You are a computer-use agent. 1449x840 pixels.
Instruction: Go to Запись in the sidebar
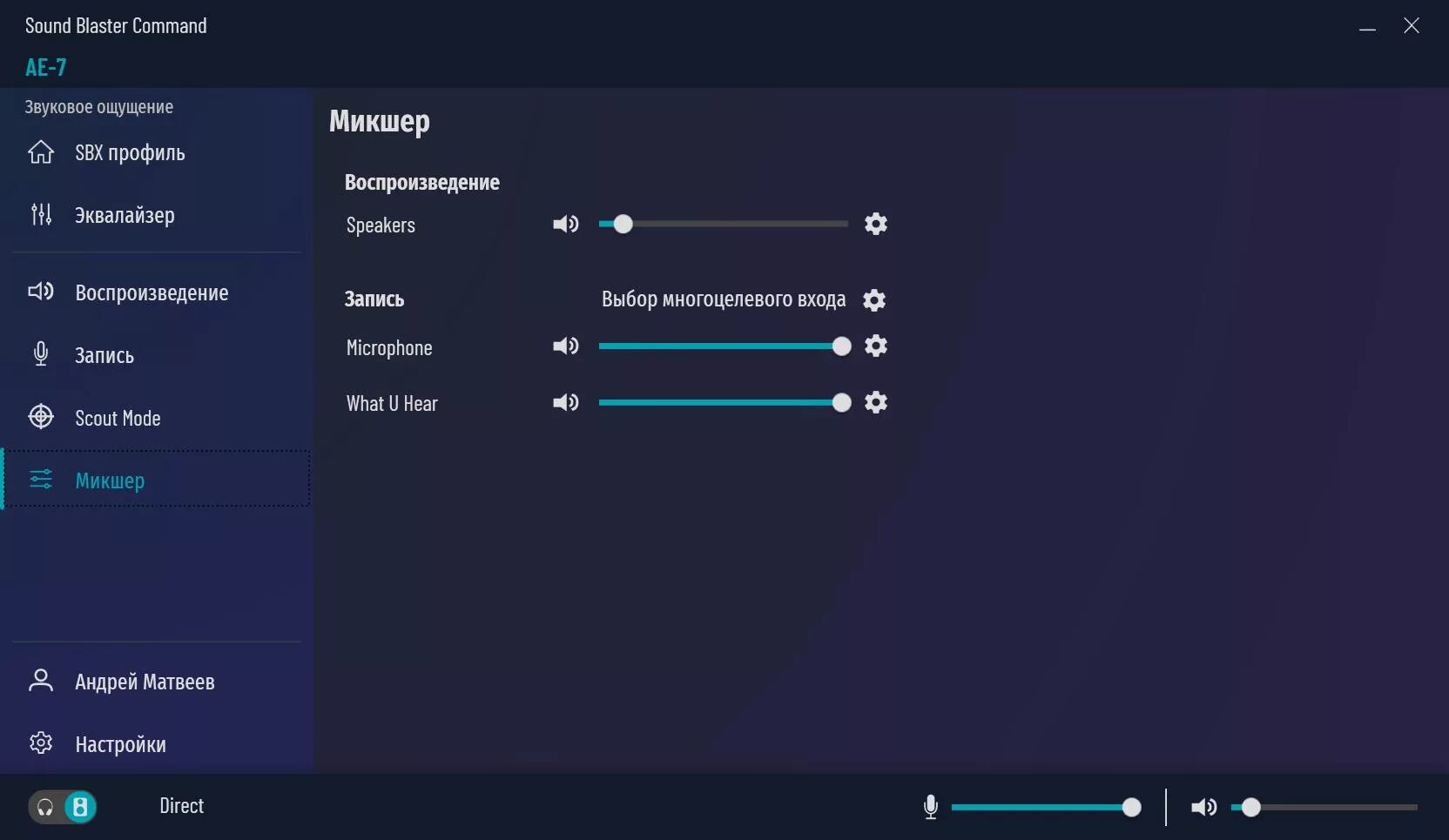(157, 355)
